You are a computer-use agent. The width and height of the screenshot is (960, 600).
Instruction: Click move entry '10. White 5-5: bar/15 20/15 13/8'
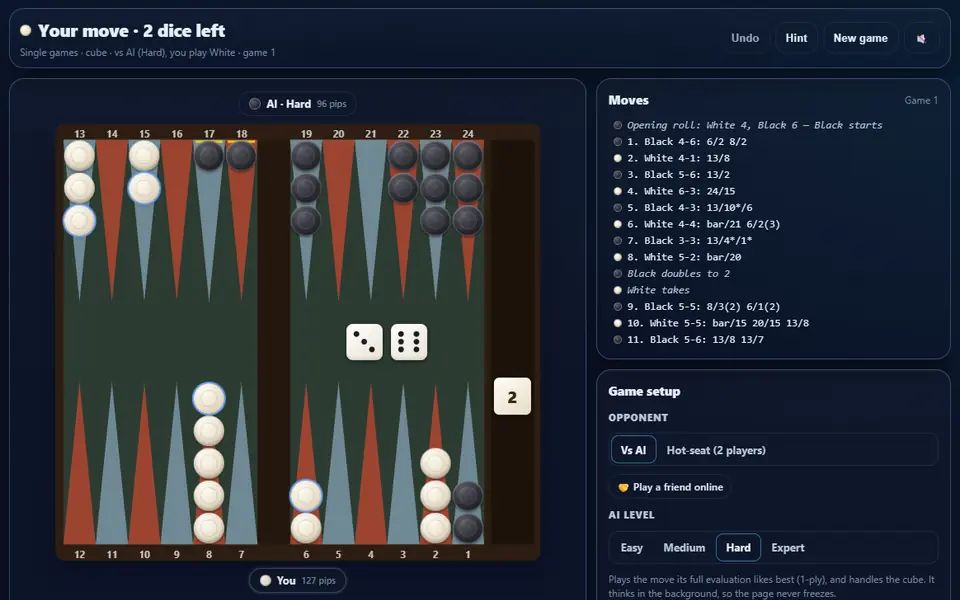coord(718,323)
